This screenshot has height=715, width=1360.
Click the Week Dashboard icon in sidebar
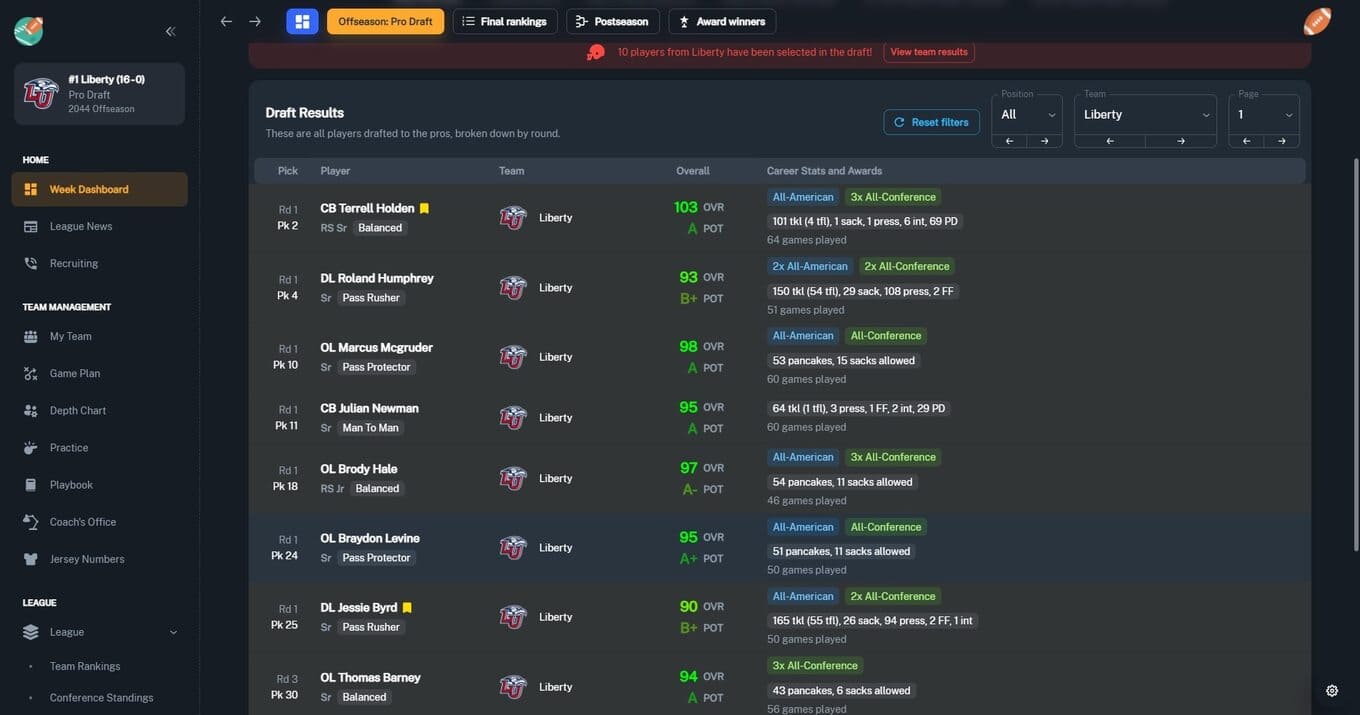31,189
